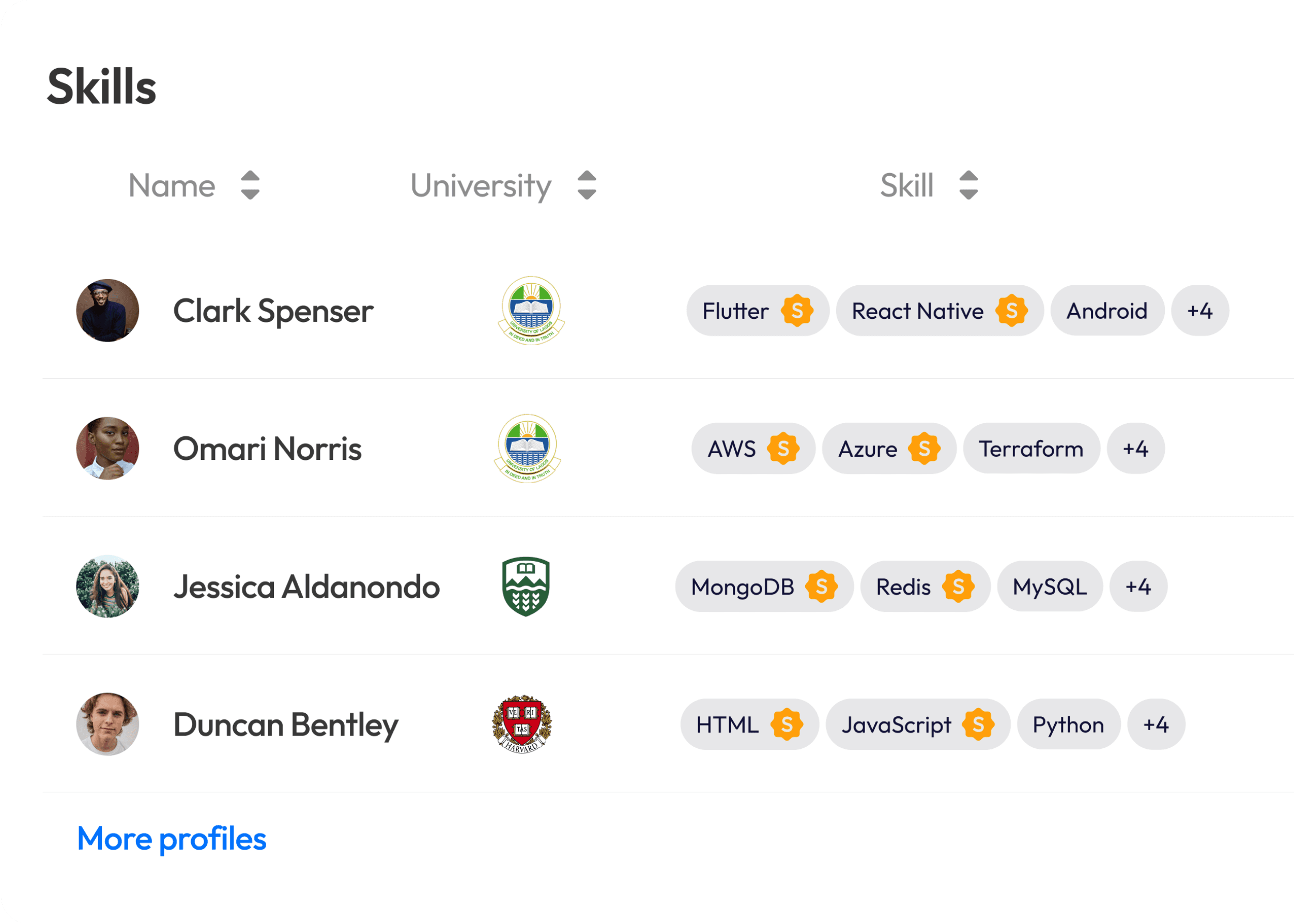Click Omari Norris's profile photo
Viewport: 1294px width, 924px height.
click(x=108, y=449)
